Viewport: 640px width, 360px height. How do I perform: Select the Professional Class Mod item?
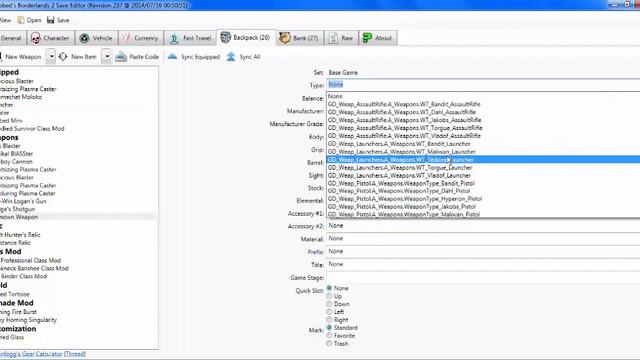point(31,260)
